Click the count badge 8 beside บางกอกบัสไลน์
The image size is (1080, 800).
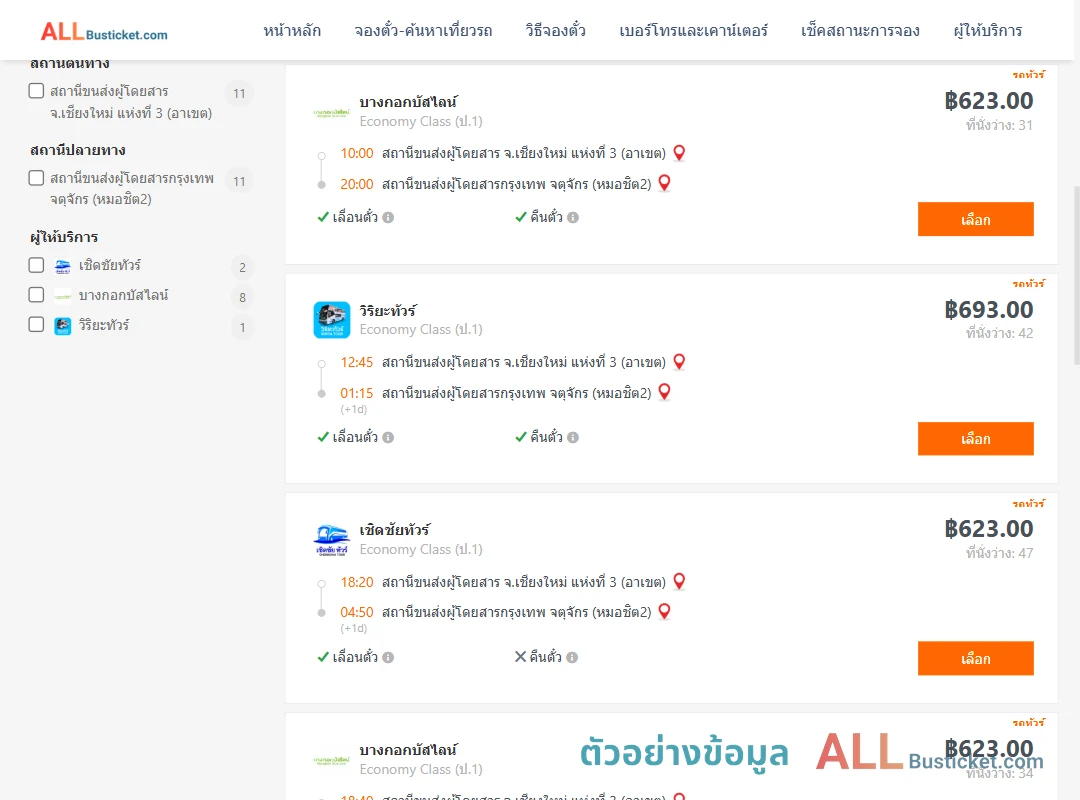coord(242,298)
